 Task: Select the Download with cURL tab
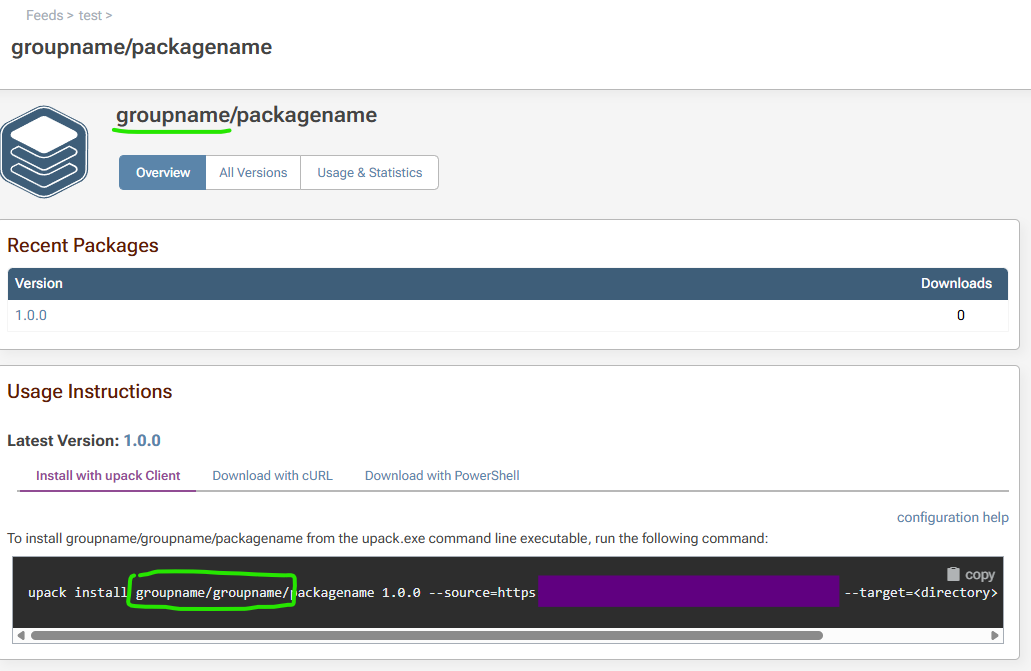(x=272, y=475)
